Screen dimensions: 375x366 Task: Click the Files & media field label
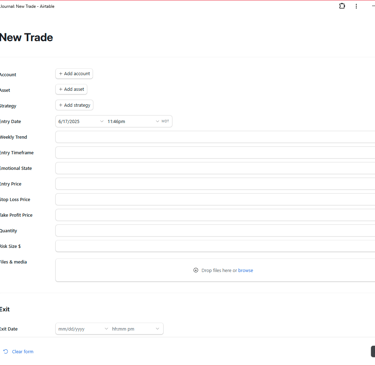(13, 262)
